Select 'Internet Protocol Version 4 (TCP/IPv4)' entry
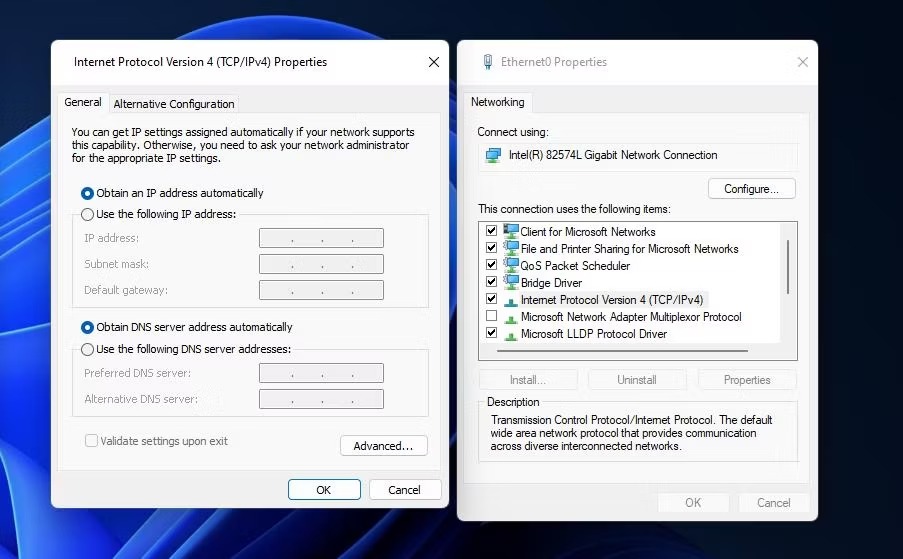This screenshot has width=903, height=559. click(612, 300)
